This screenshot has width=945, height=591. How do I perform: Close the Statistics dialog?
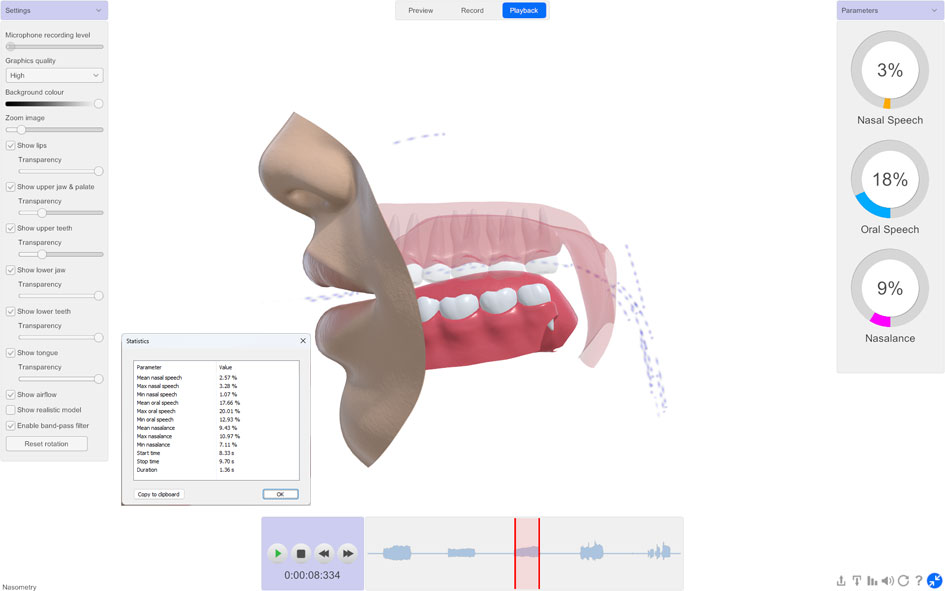coord(303,341)
